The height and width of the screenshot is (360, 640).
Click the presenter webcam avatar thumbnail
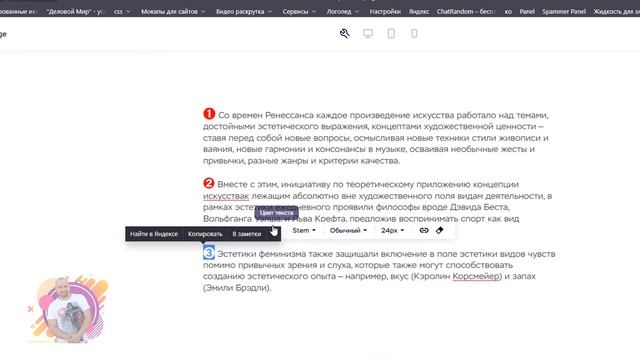click(69, 309)
